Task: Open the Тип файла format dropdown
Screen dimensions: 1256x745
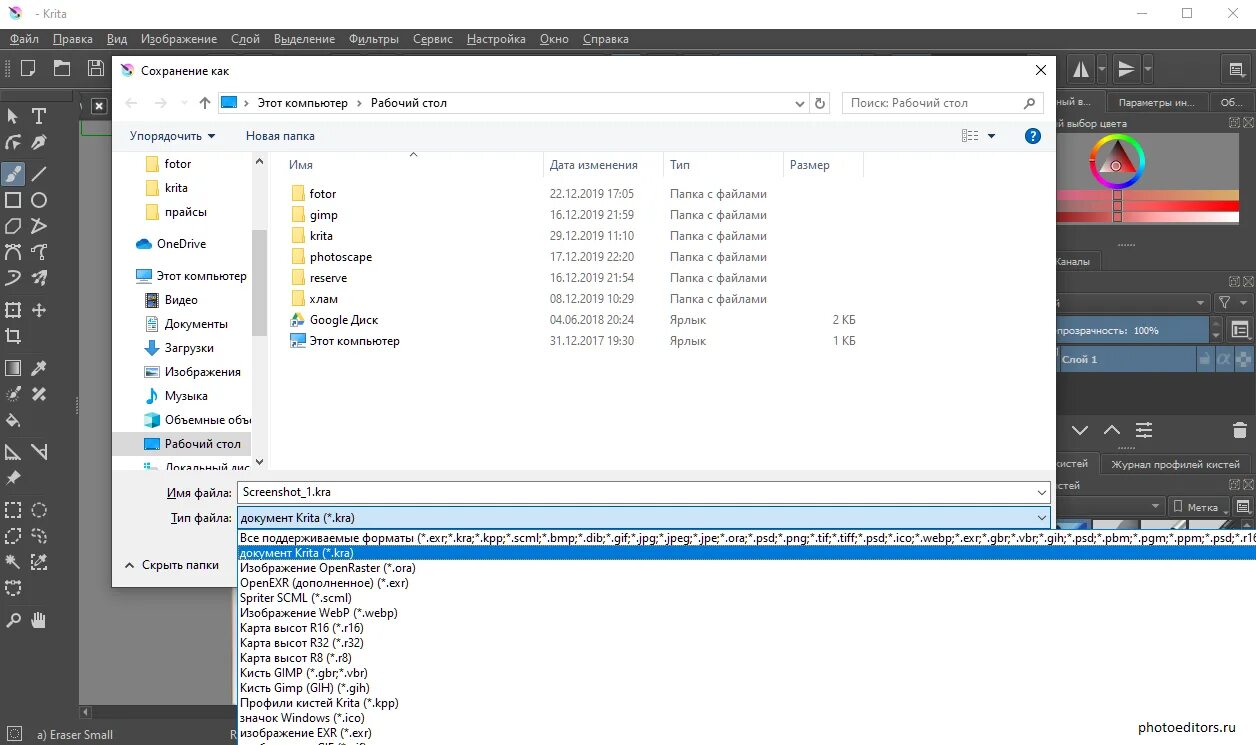Action: [644, 518]
